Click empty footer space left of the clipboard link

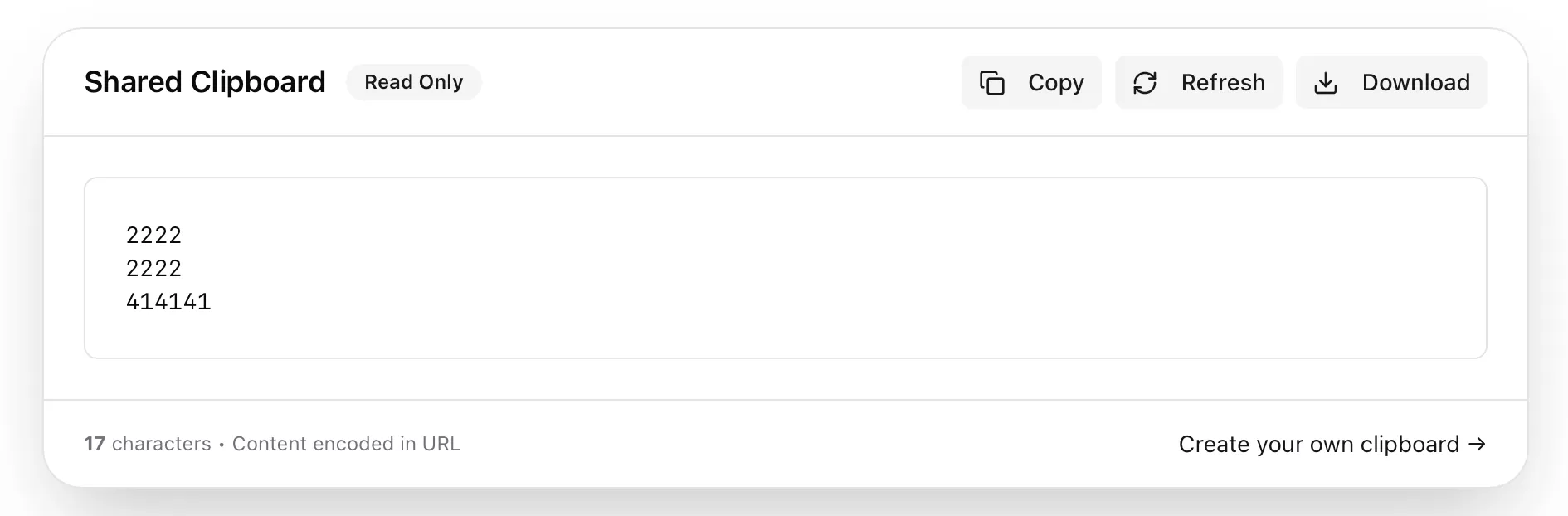(x=813, y=444)
